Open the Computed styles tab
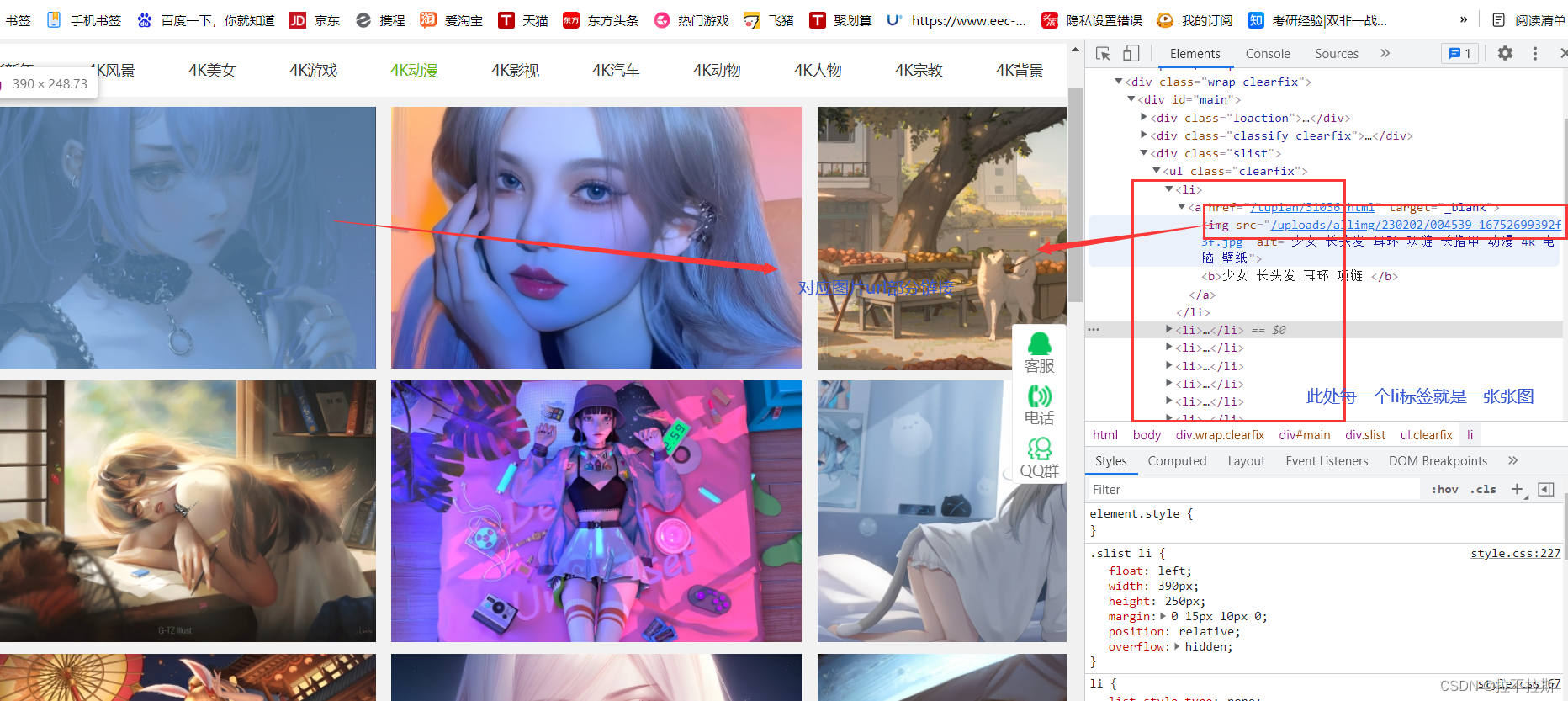The image size is (1568, 701). tap(1177, 460)
